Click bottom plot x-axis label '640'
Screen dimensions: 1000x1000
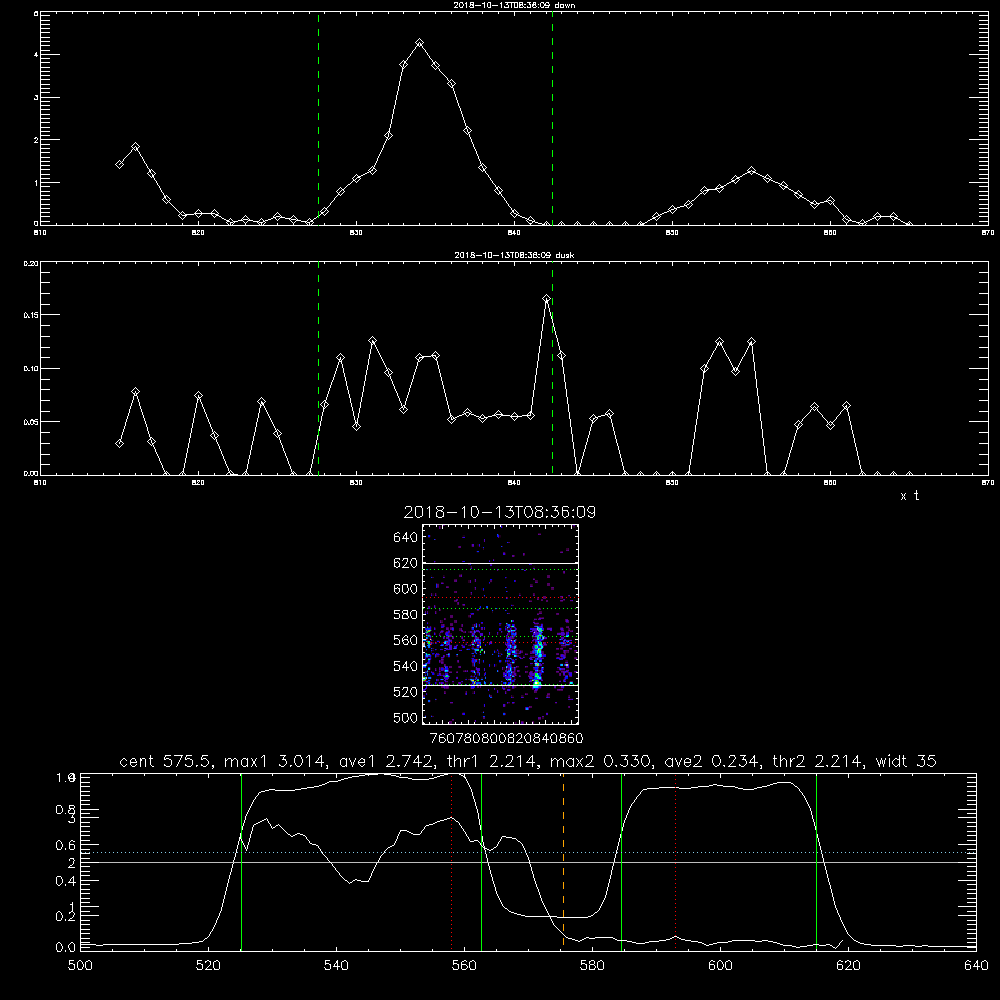click(x=976, y=966)
